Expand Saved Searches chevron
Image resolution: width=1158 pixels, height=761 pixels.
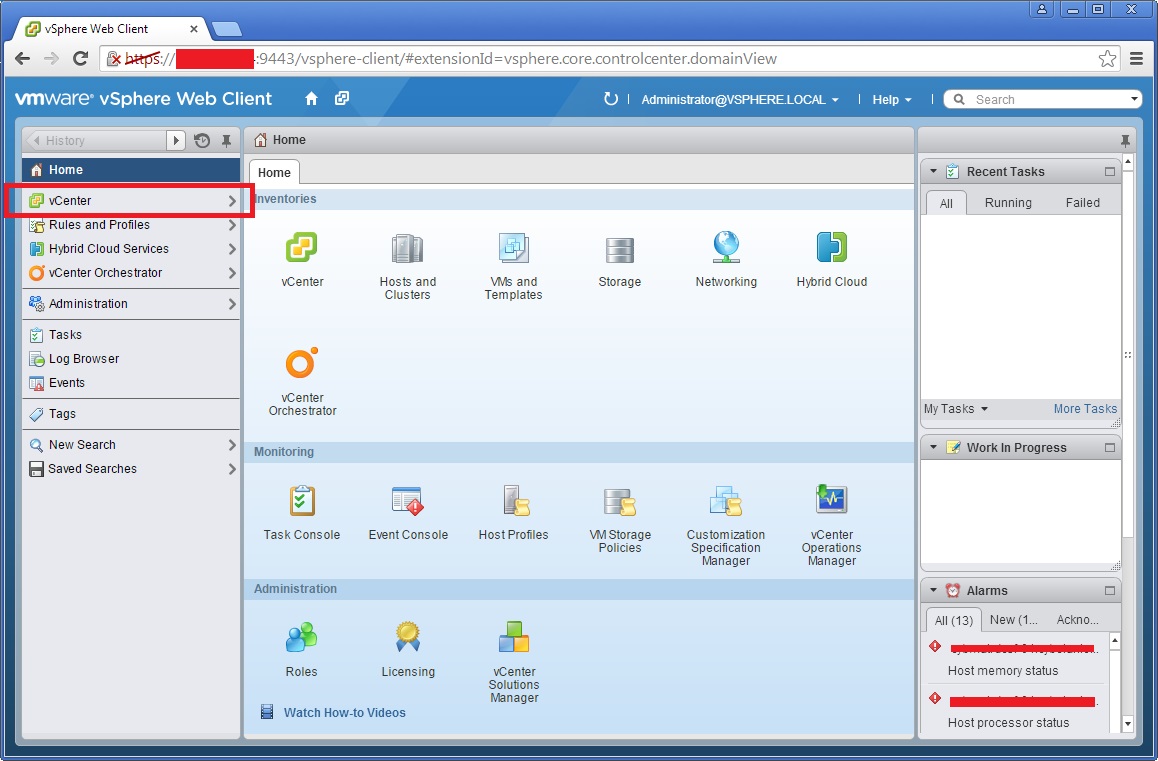[x=232, y=468]
